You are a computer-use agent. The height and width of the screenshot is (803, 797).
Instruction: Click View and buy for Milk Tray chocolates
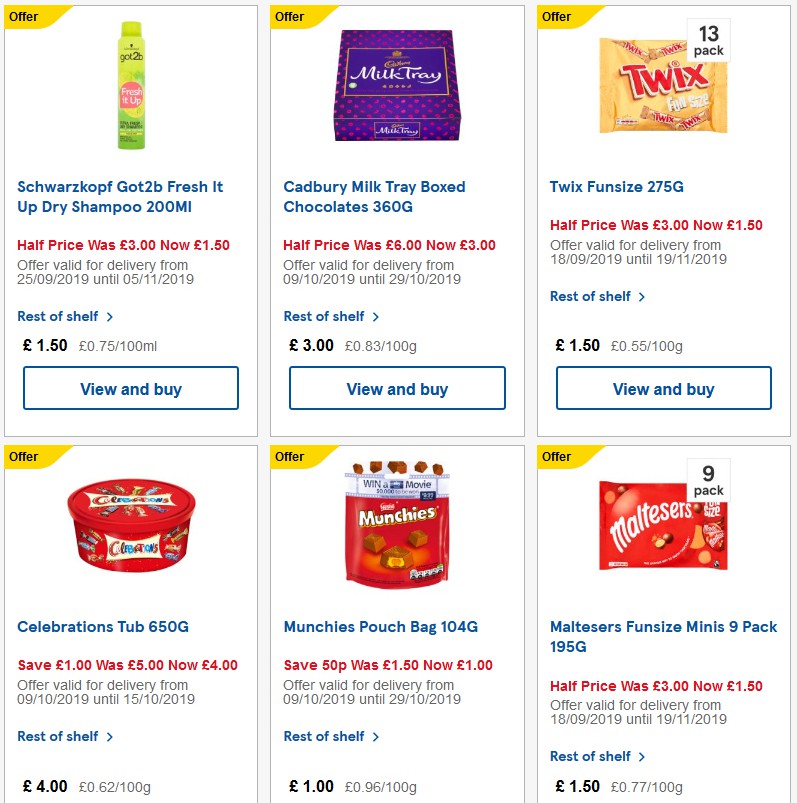pos(397,388)
